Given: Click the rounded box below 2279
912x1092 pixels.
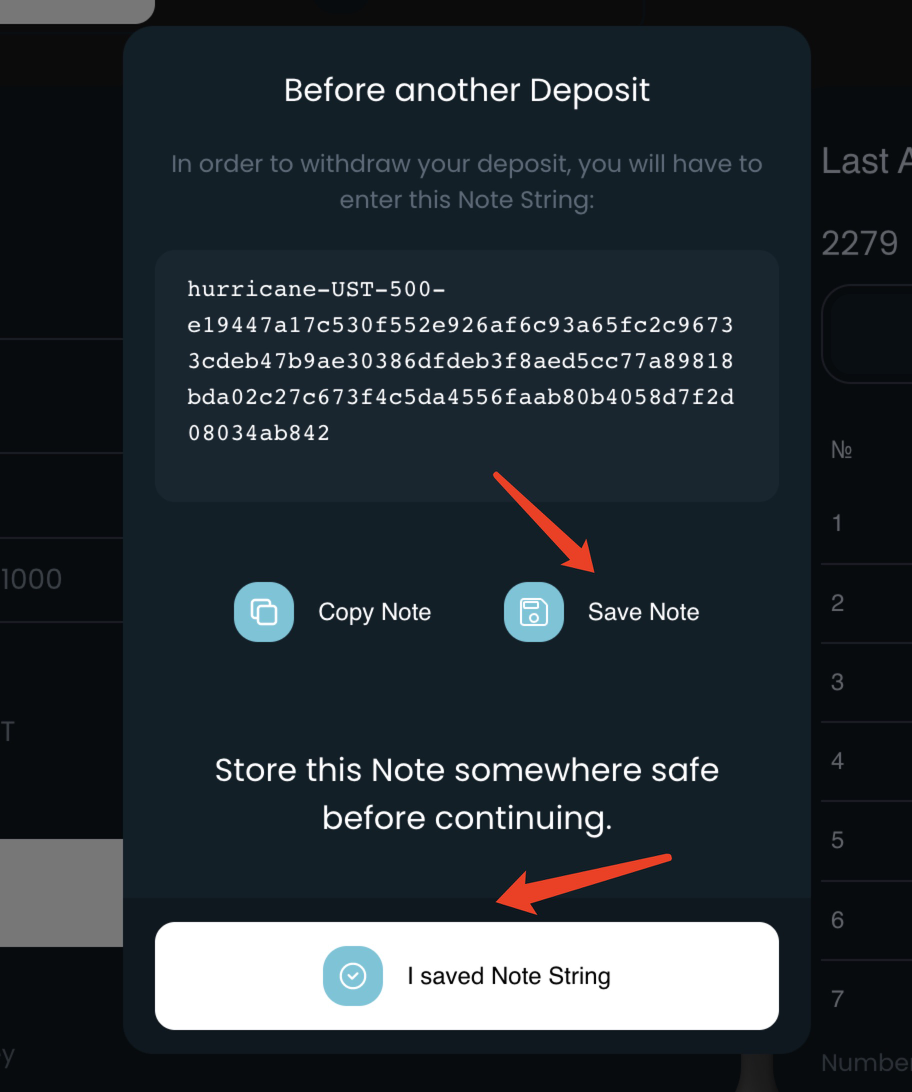Looking at the screenshot, I should [x=868, y=334].
